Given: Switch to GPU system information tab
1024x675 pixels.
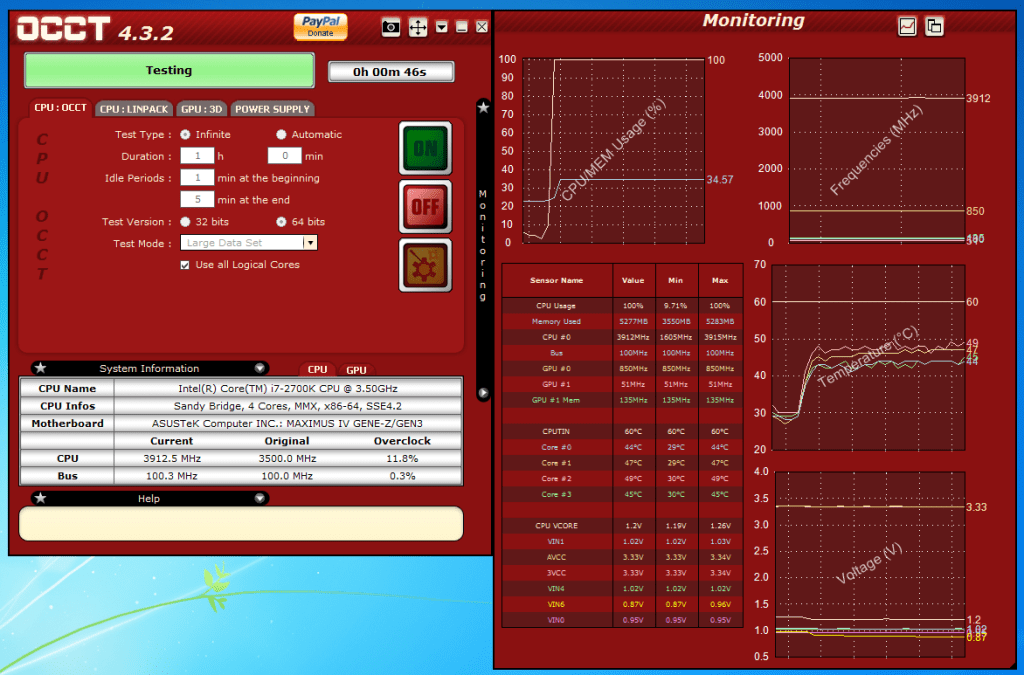Looking at the screenshot, I should [356, 370].
